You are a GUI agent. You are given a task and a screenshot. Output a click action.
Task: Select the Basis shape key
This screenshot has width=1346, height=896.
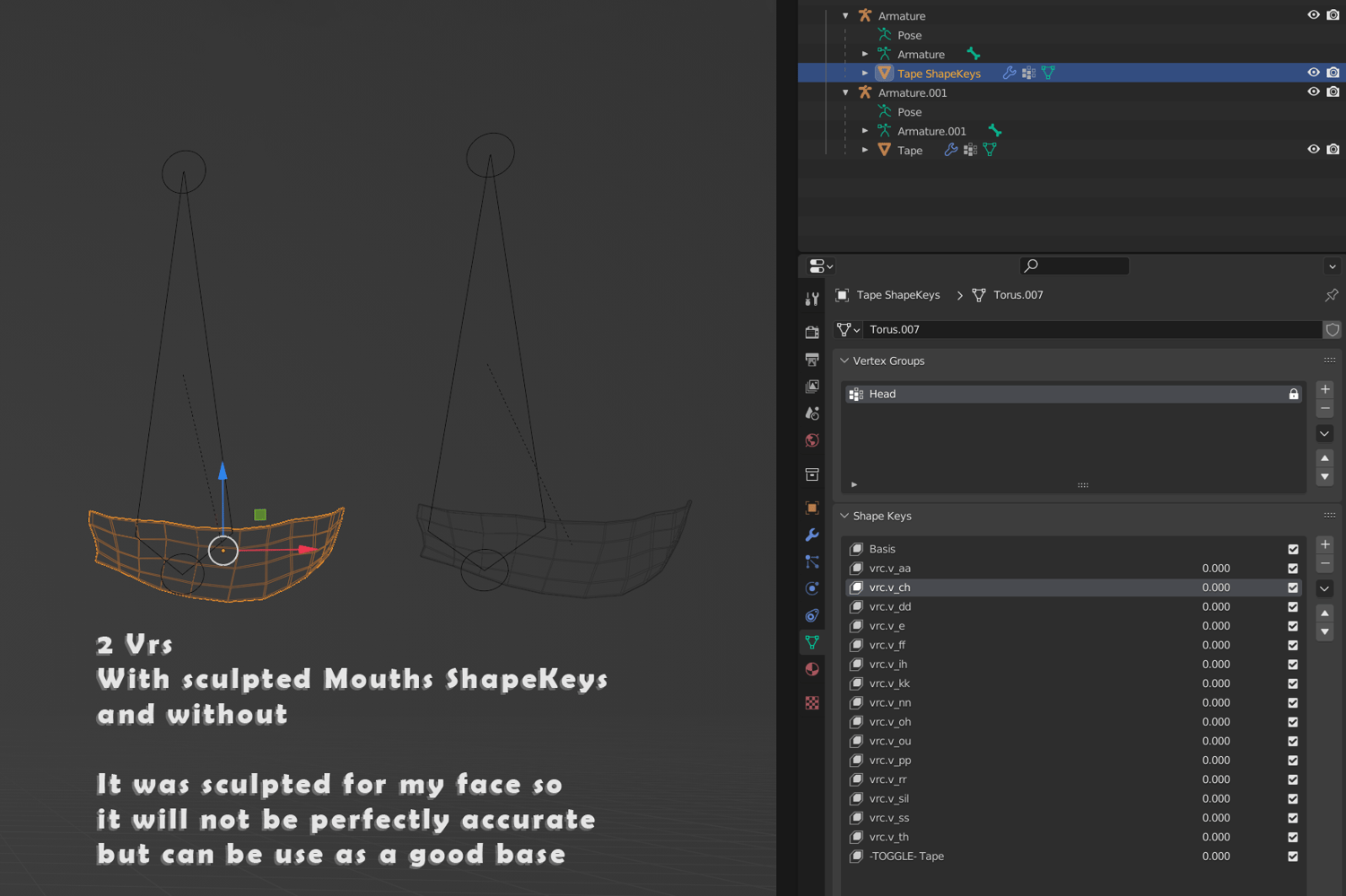pos(1074,549)
